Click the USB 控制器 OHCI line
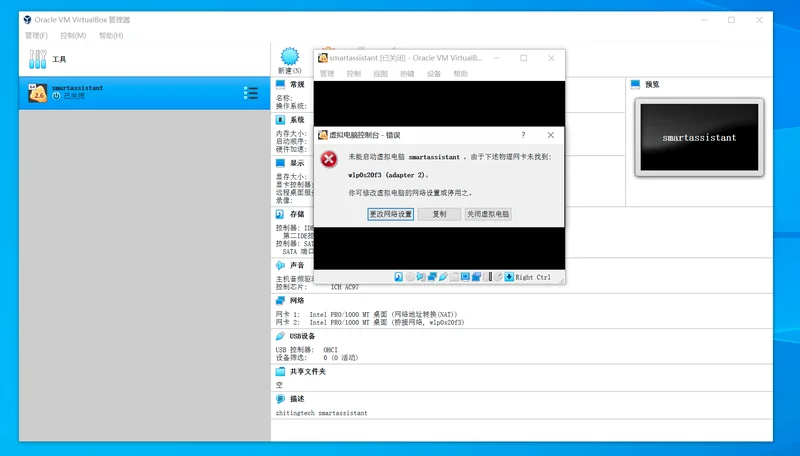Screen dimensions: 800x456 [307, 350]
